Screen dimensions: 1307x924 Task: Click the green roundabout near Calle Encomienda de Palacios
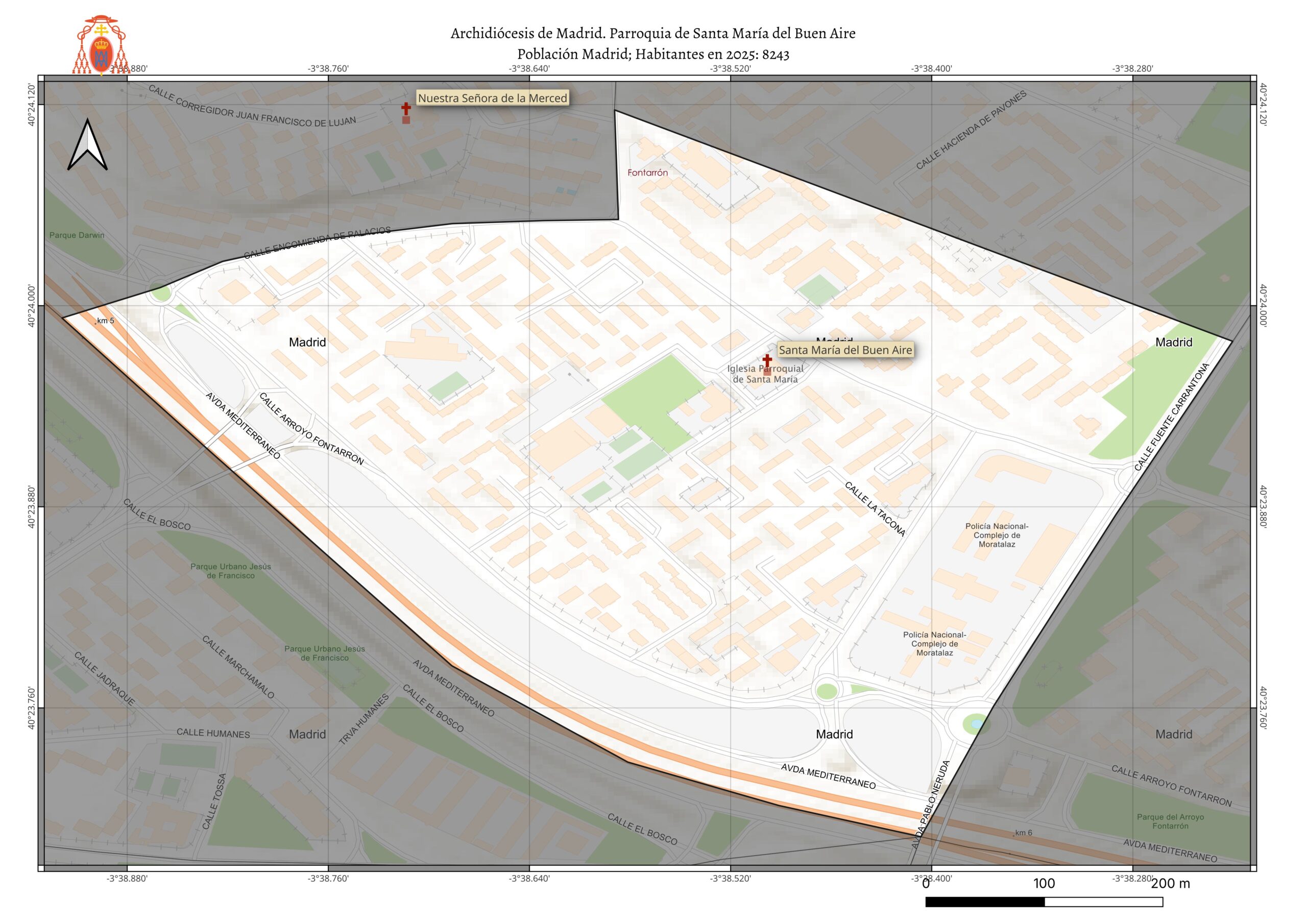[x=161, y=294]
